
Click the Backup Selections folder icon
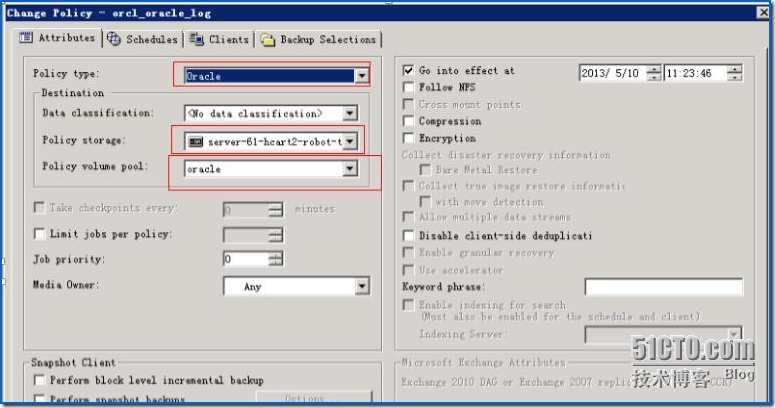point(267,40)
